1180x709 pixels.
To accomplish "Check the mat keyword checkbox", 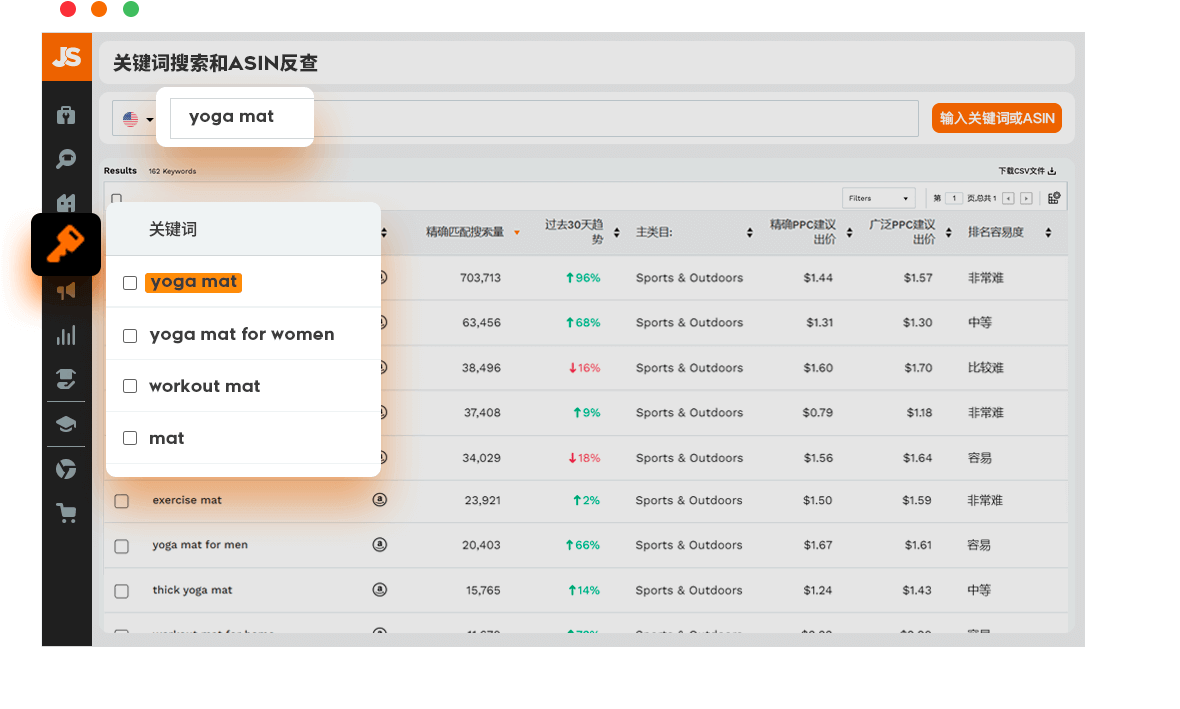I will (130, 438).
